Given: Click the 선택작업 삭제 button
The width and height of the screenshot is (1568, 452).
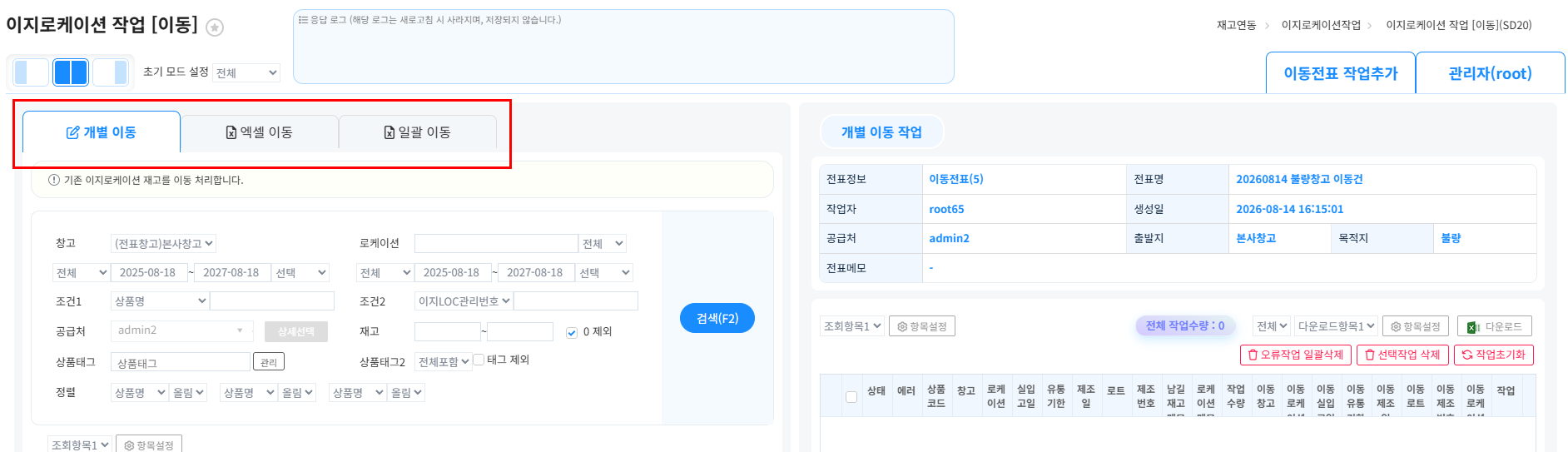Looking at the screenshot, I should pyautogui.click(x=1402, y=355).
